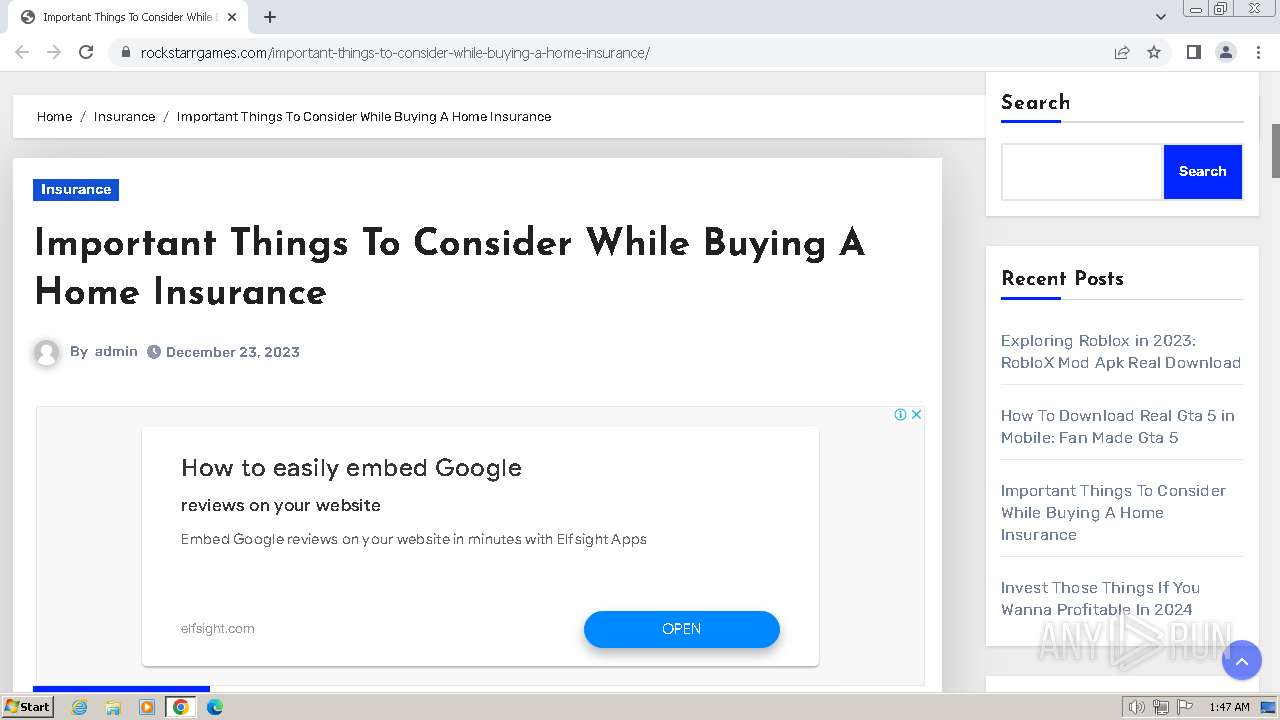
Task: Click the page vertical scrollbar thumb
Action: tap(1275, 150)
